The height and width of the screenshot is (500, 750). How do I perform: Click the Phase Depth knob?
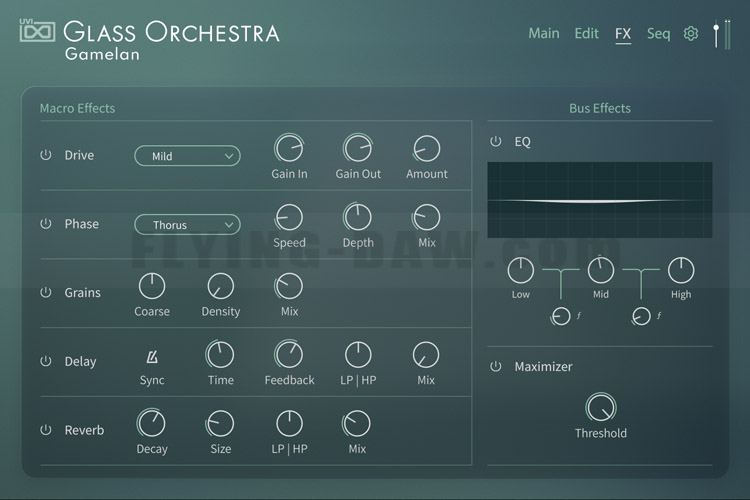tap(358, 217)
